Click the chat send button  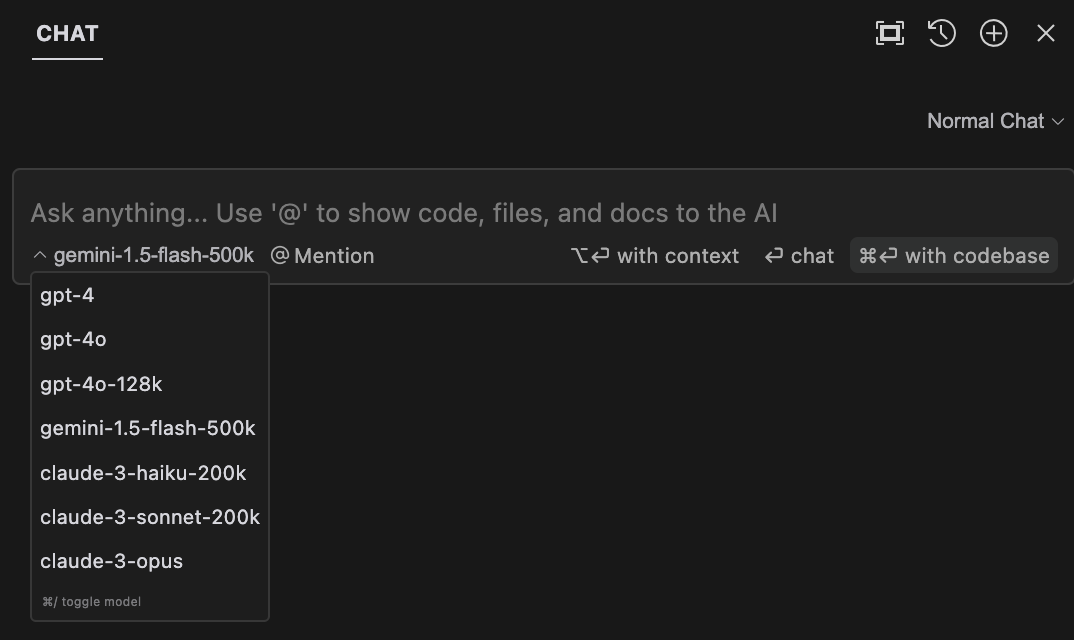point(799,256)
